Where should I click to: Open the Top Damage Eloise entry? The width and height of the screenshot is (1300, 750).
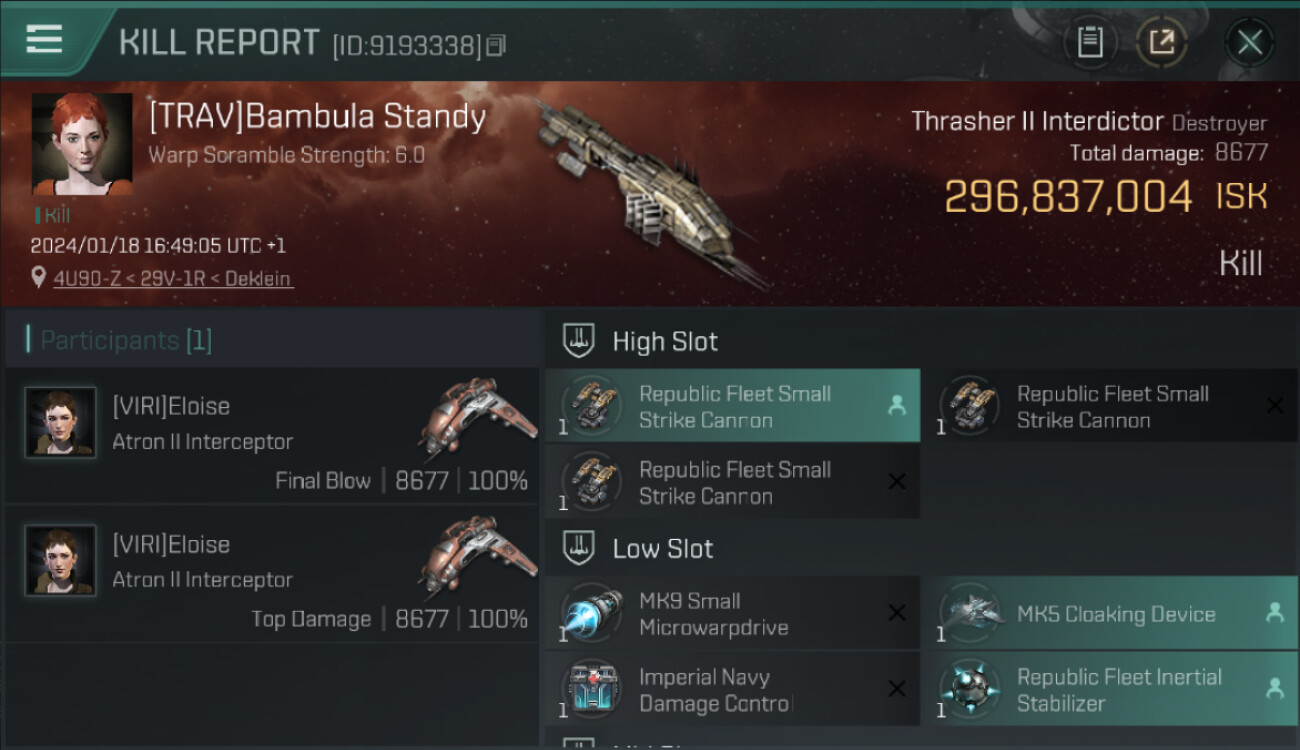pos(272,573)
